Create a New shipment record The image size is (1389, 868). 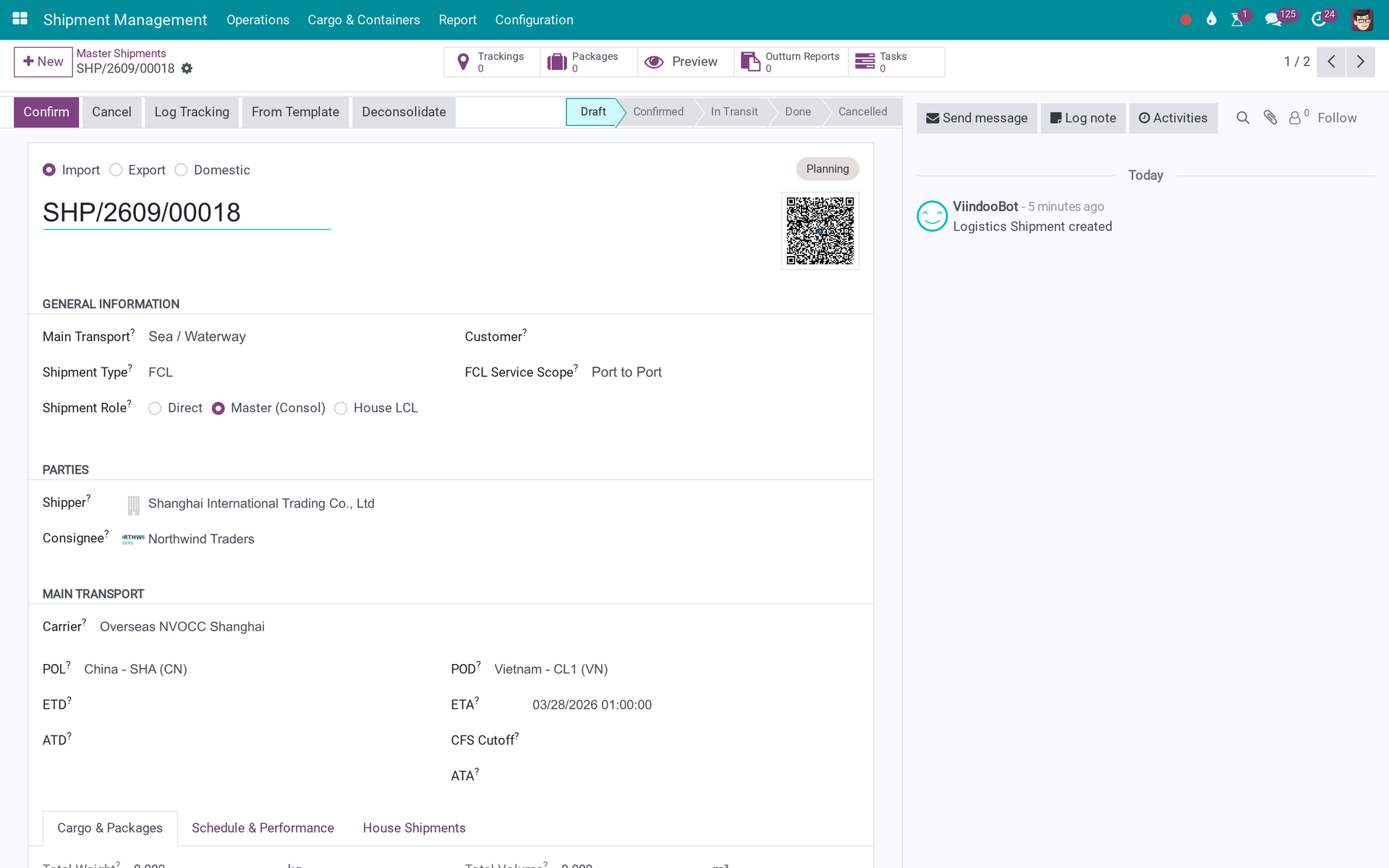[x=43, y=62]
